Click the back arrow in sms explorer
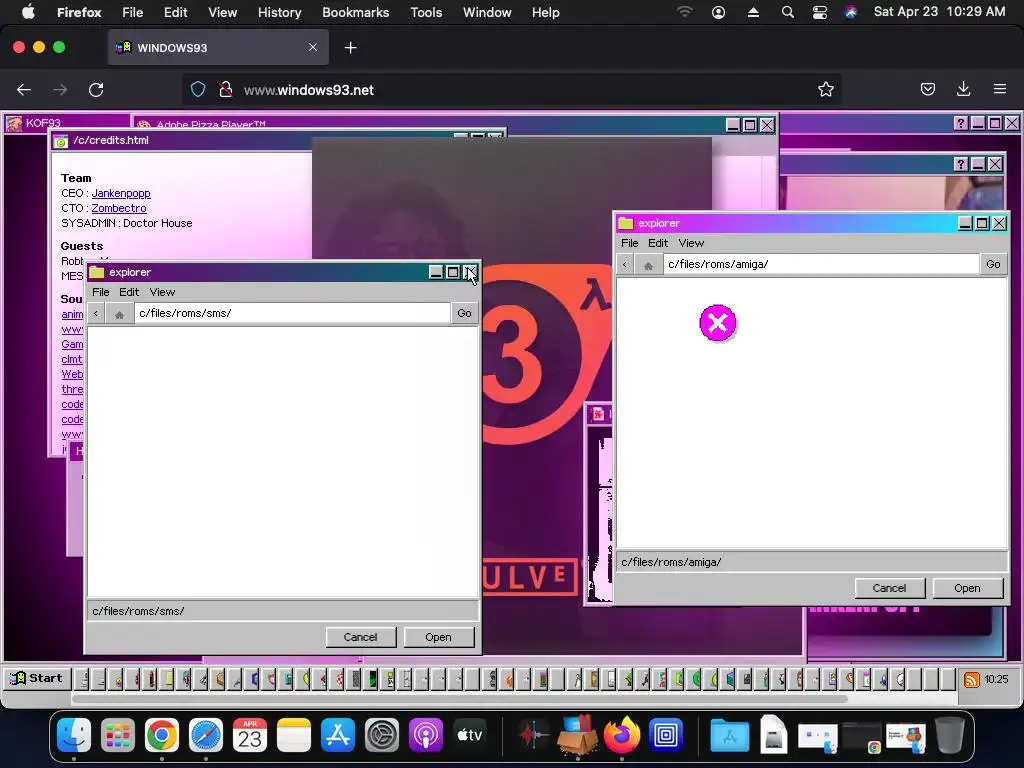The height and width of the screenshot is (768, 1024). (96, 313)
